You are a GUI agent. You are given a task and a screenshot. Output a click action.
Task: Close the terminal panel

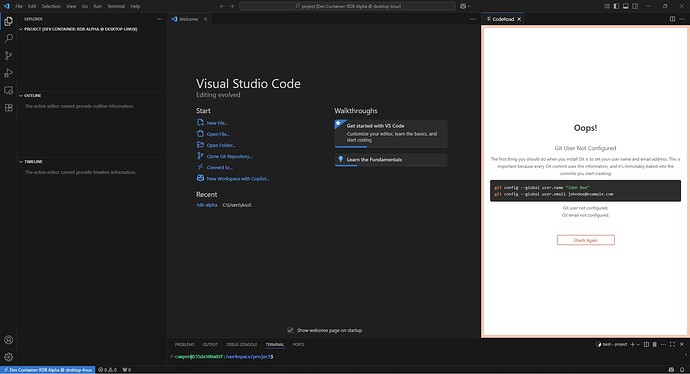click(x=682, y=345)
